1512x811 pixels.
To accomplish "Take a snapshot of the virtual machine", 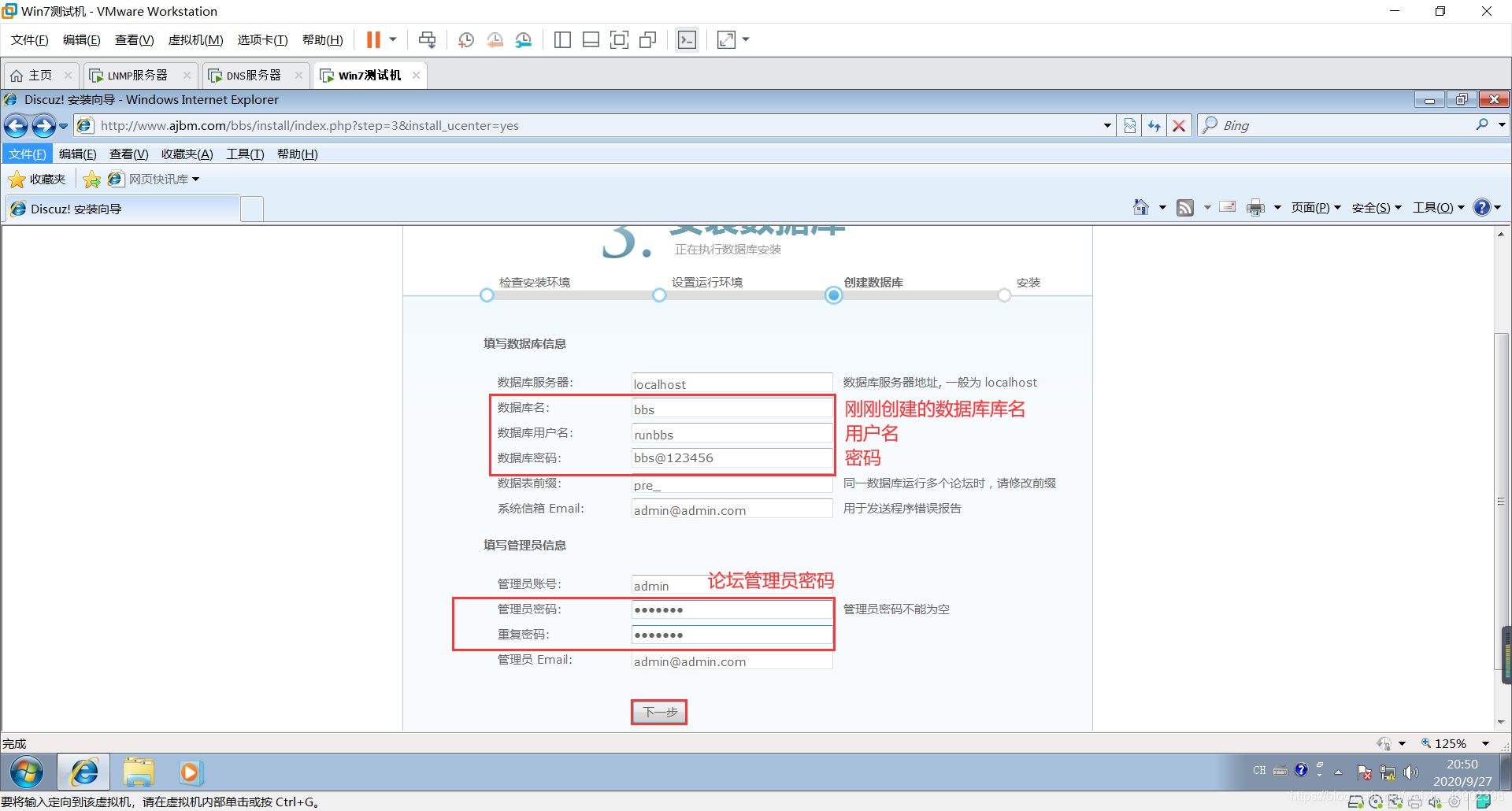I will coord(465,39).
